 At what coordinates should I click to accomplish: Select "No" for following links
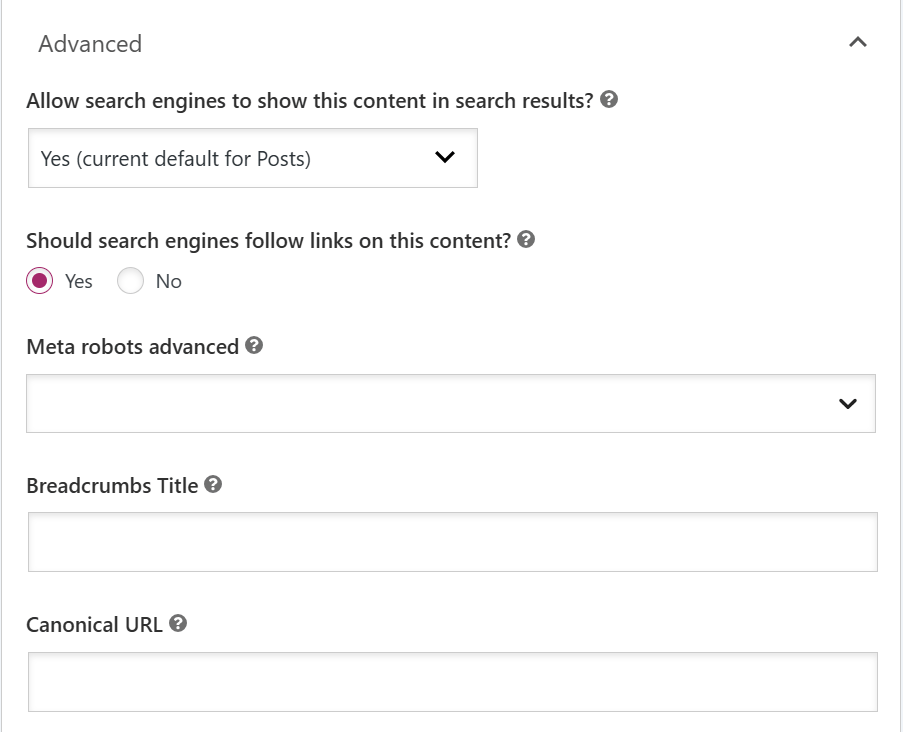click(x=130, y=281)
